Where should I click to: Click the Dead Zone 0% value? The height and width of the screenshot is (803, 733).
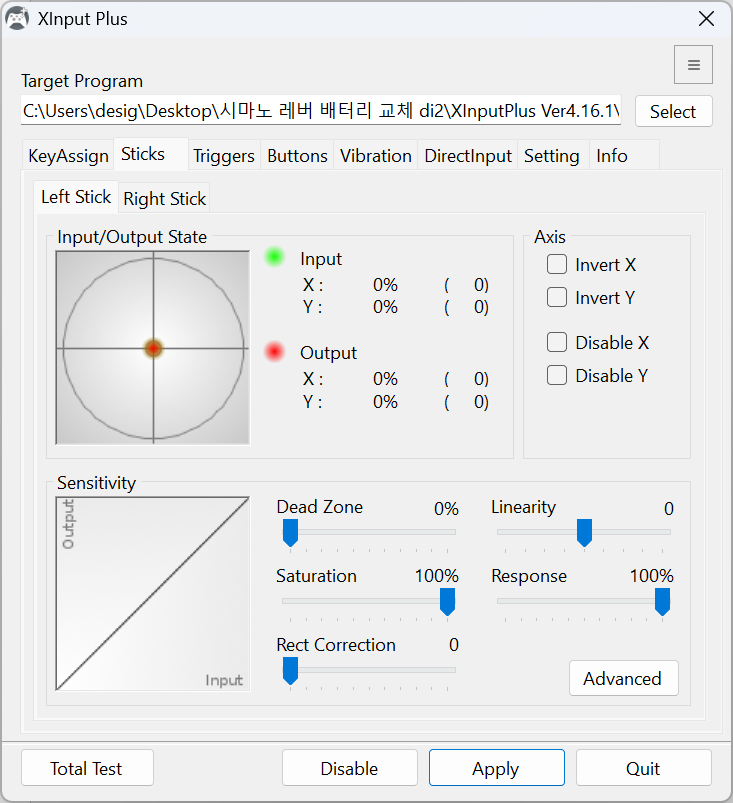pyautogui.click(x=446, y=509)
